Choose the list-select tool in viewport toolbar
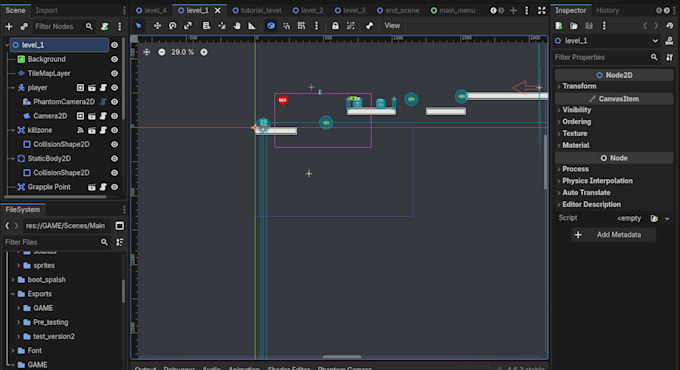The image size is (680, 370). tap(206, 26)
